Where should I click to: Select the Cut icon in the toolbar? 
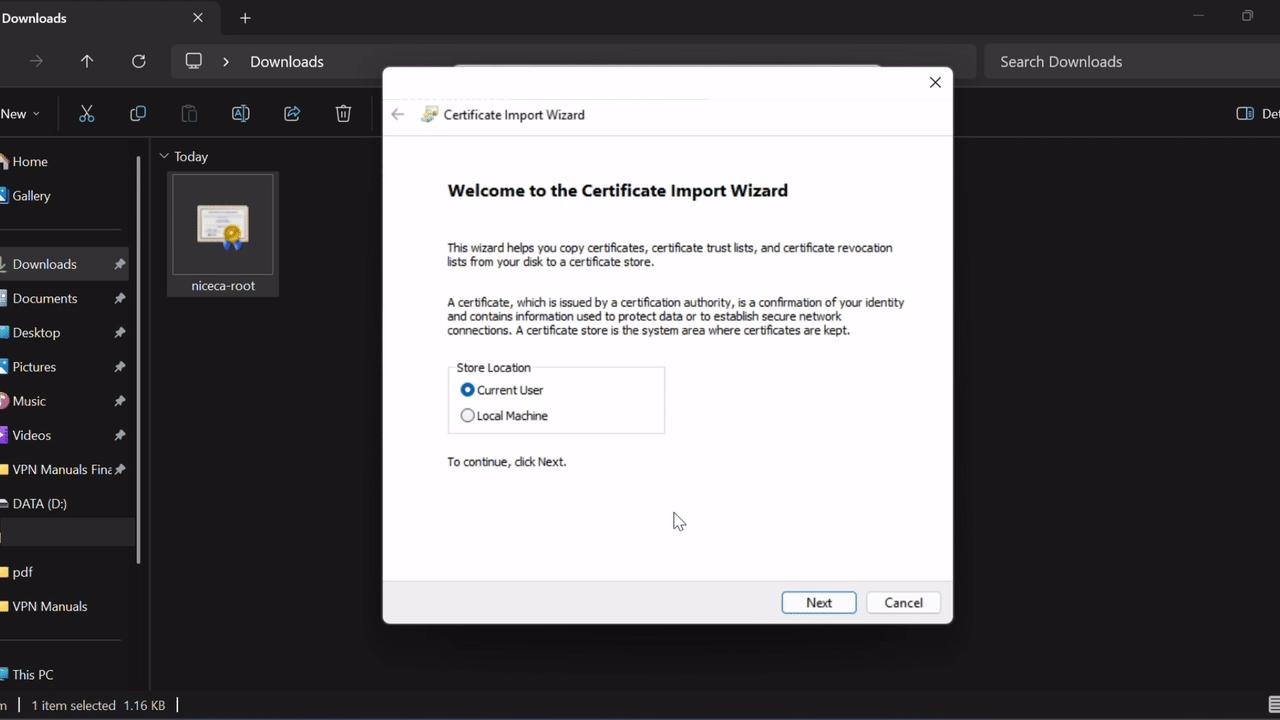coord(86,113)
